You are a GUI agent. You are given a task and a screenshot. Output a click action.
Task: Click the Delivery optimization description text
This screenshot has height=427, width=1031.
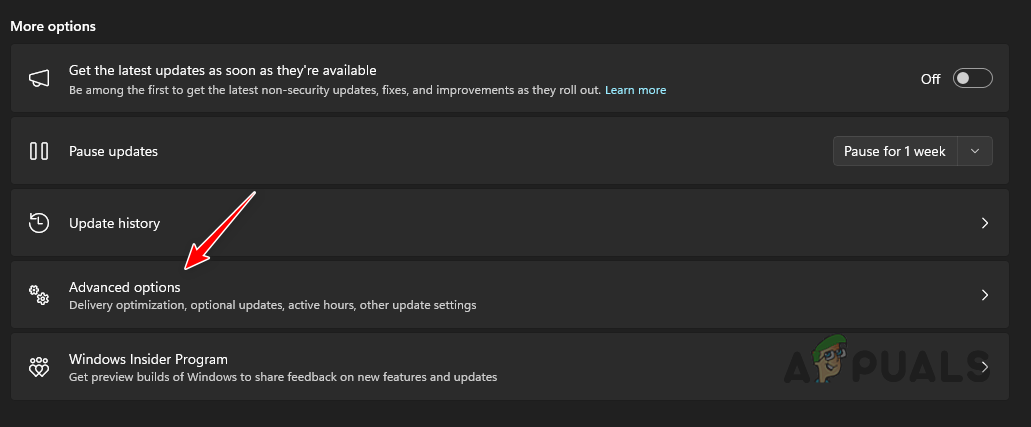click(272, 305)
